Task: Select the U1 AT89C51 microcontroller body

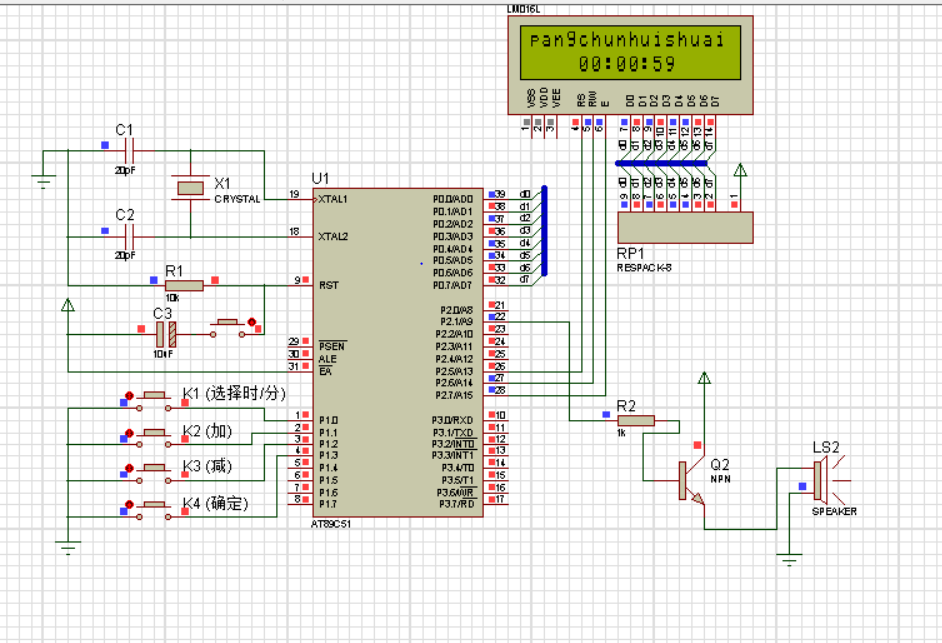Action: pos(398,352)
